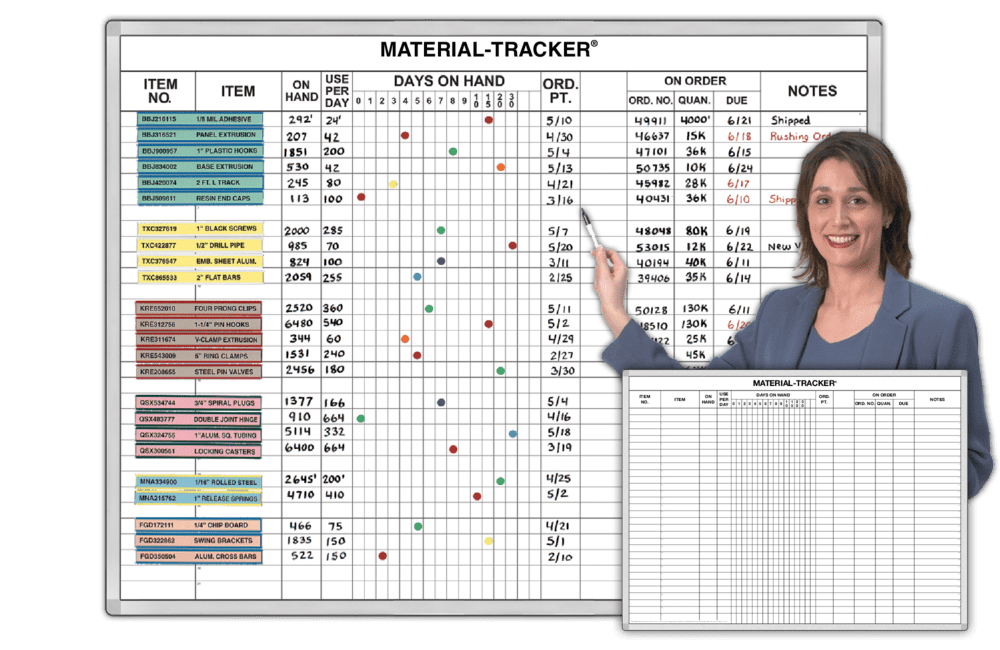This screenshot has width=1000, height=650.
Task: Select the DAYS ON HAND column header
Action: pos(448,80)
